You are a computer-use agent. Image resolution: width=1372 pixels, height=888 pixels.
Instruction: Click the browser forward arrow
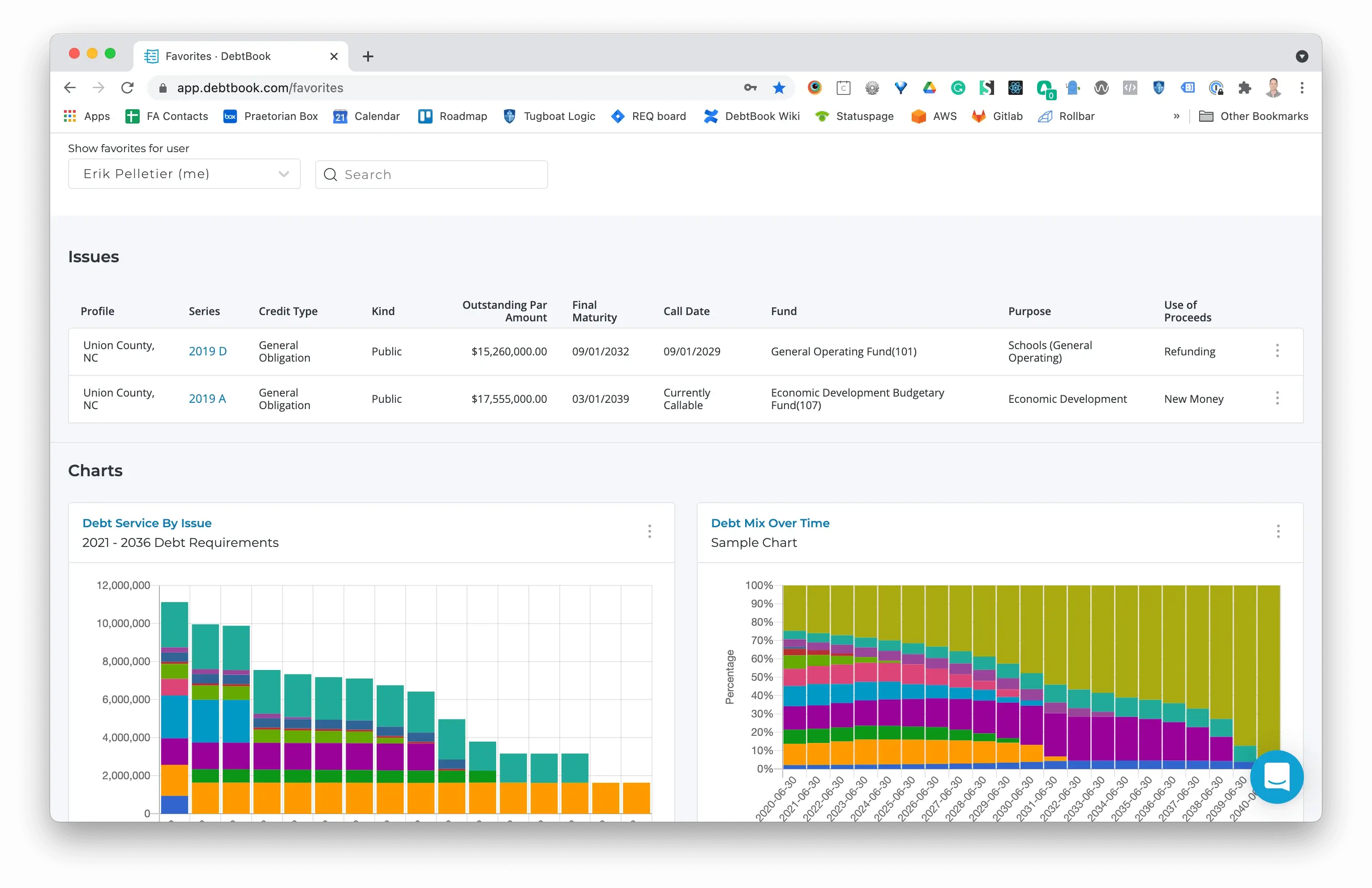pos(99,88)
